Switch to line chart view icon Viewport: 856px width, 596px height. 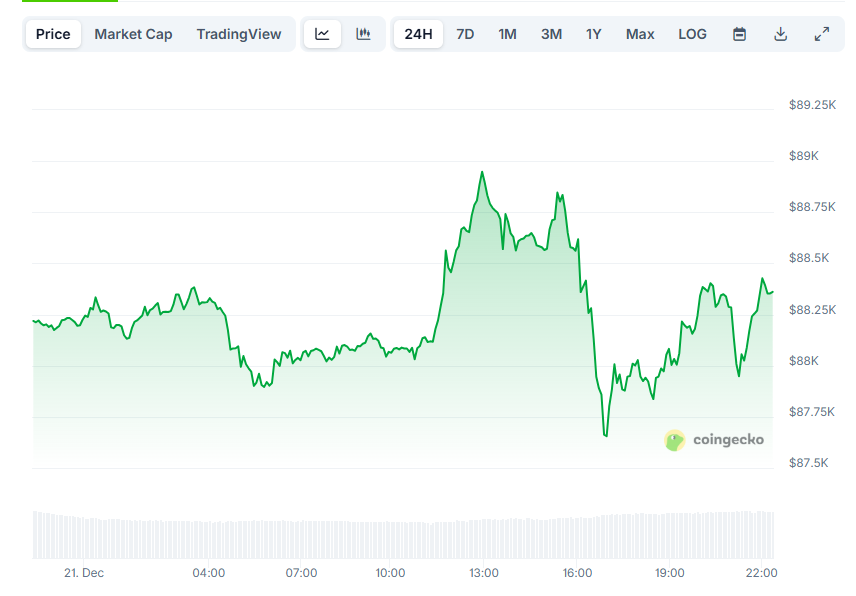coord(322,34)
